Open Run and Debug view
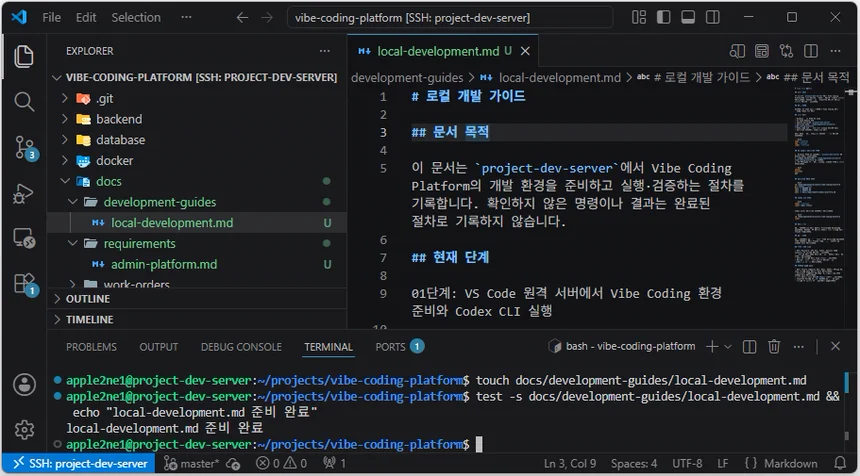The image size is (860, 476). pos(24,194)
